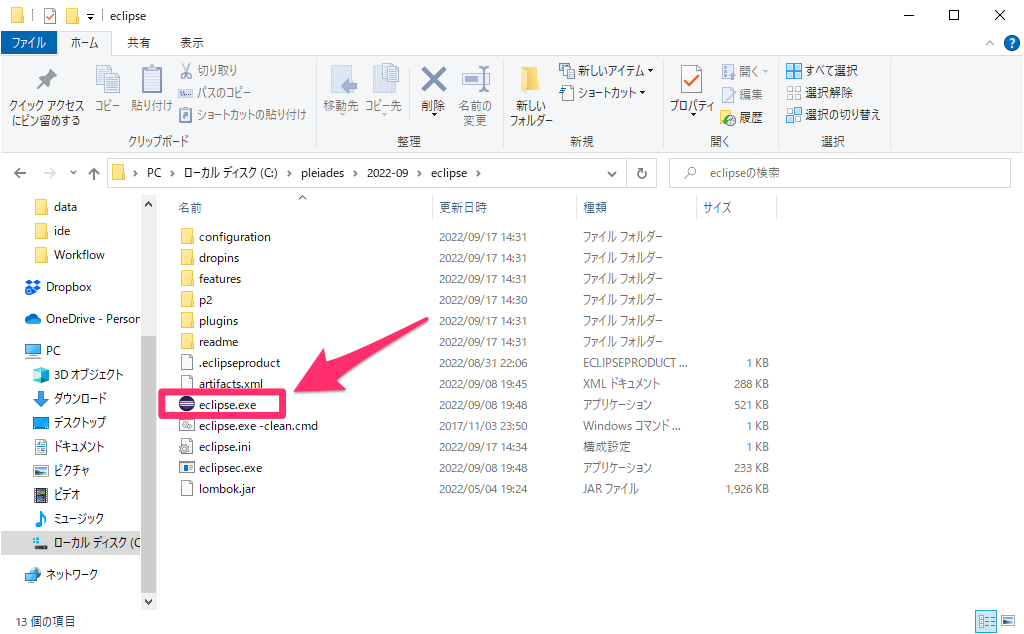Pin to Quick Access pushpin icon
Viewport: 1024px width, 634px height.
coord(46,80)
